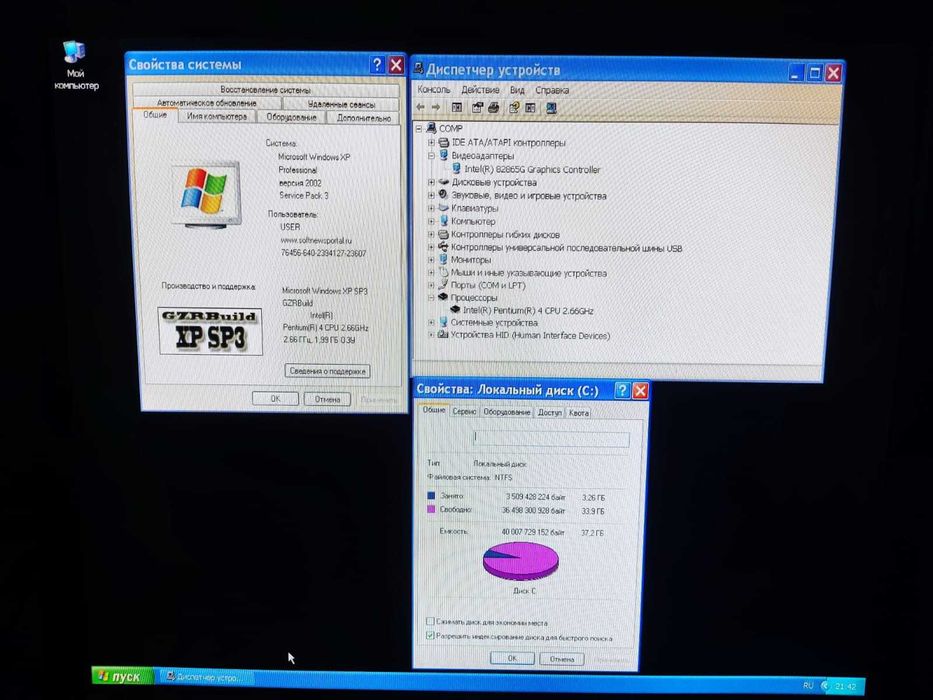Open the Действие menu in Device Manager
The width and height of the screenshot is (933, 700).
[480, 90]
